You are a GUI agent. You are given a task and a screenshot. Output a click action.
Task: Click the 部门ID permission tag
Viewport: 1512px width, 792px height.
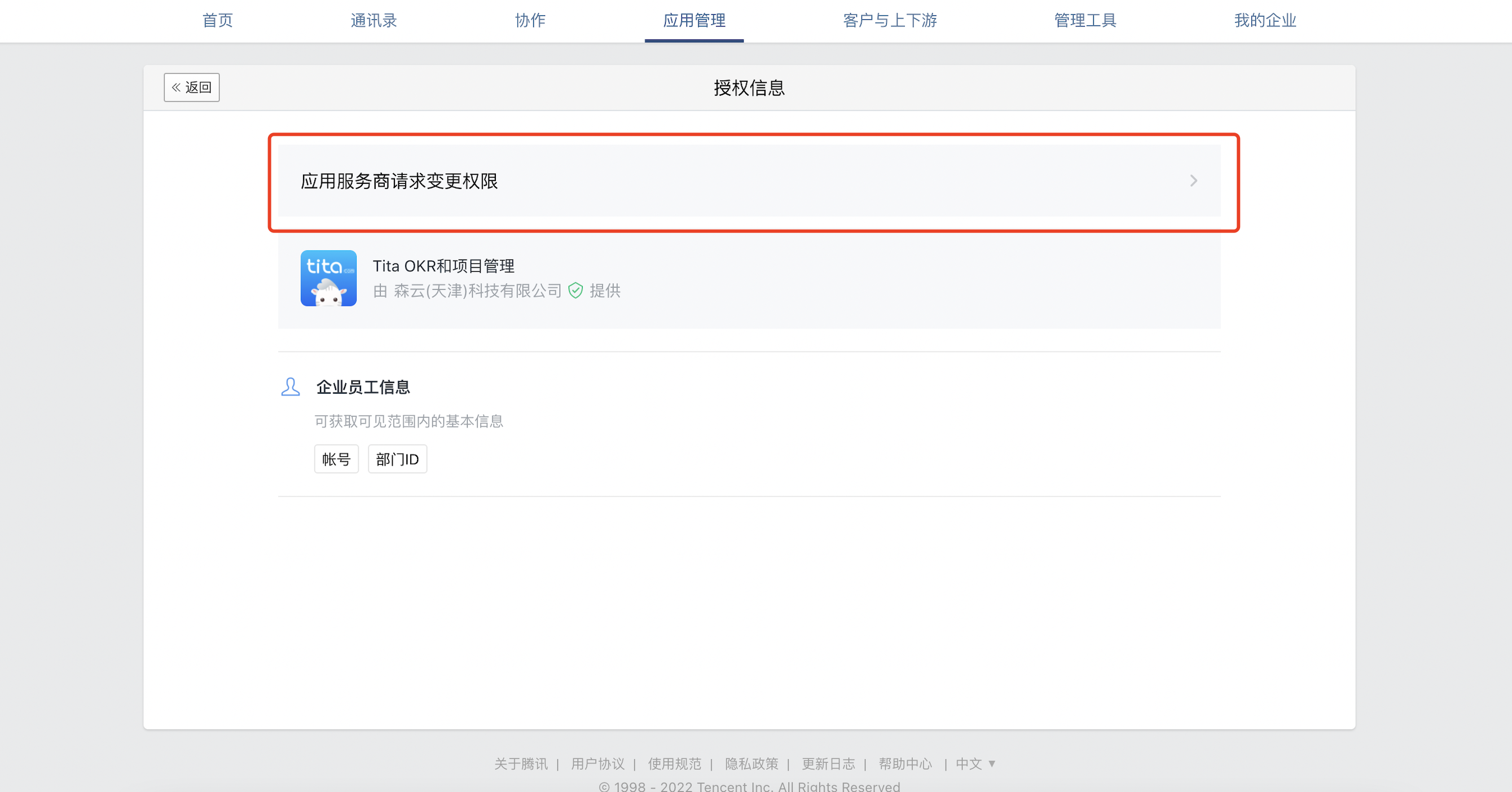pyautogui.click(x=397, y=459)
